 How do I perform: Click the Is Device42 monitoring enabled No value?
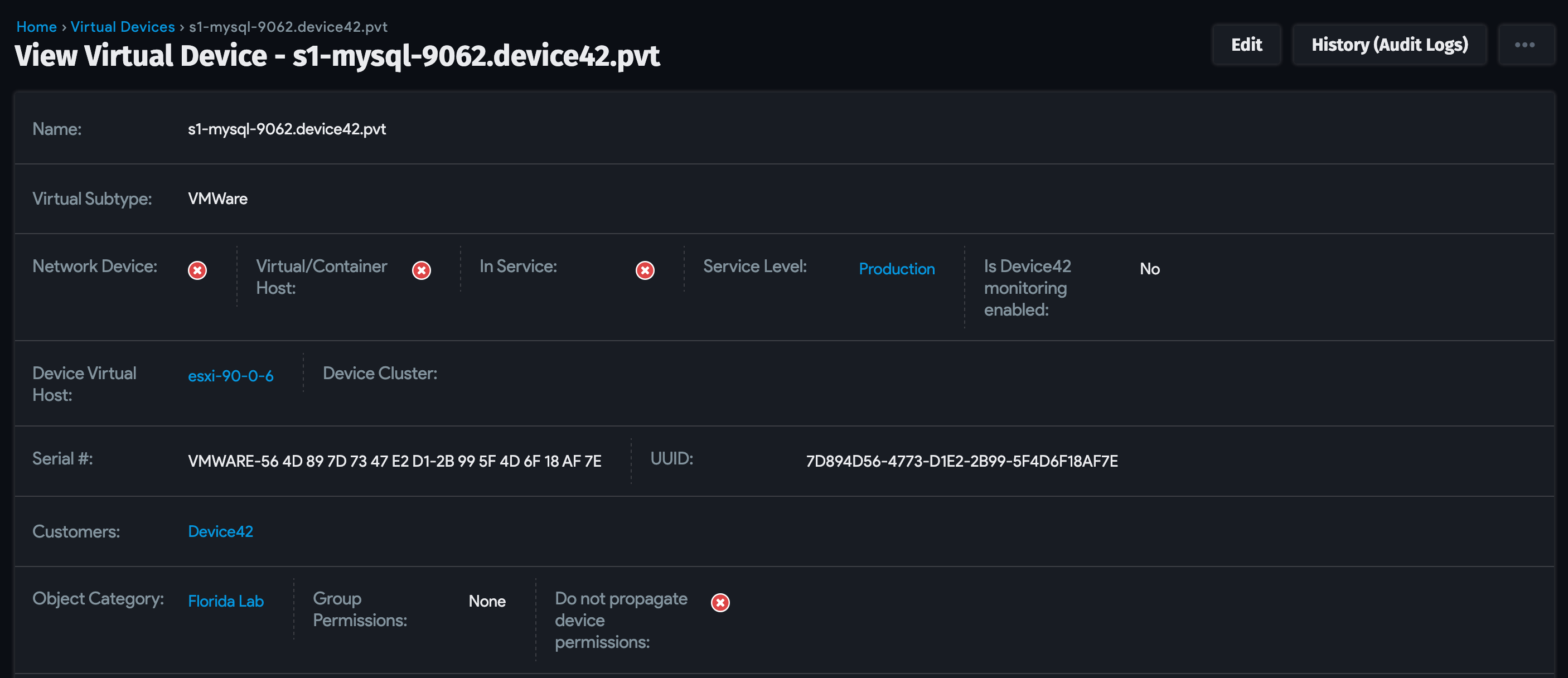(1149, 268)
